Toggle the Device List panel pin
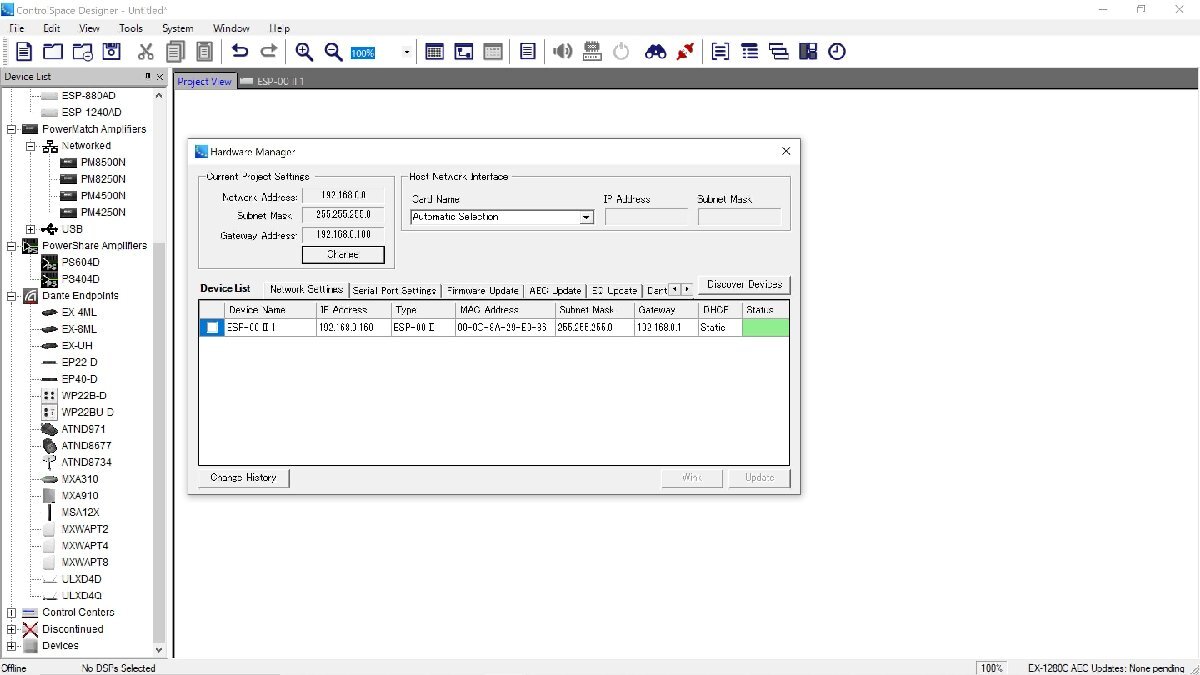Image resolution: width=1200 pixels, height=675 pixels. tap(148, 77)
